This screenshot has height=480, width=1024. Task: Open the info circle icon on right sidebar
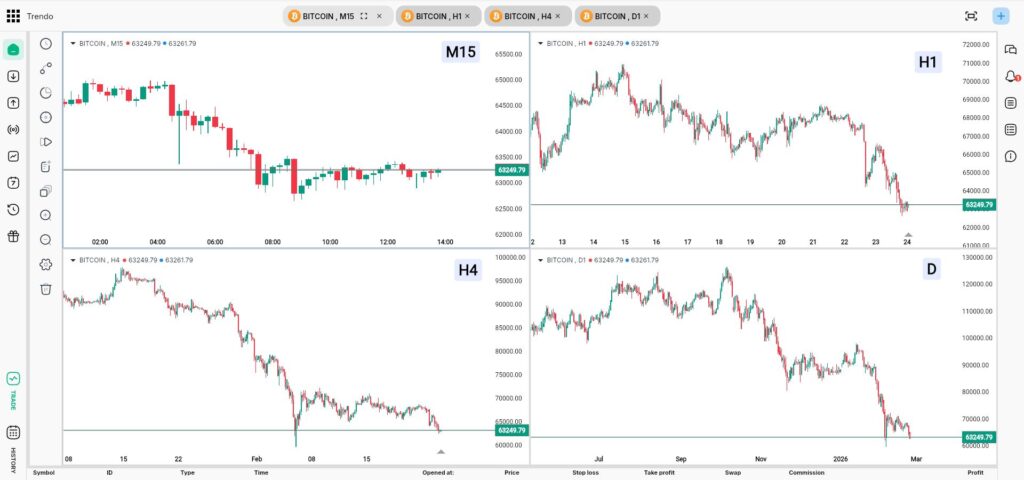point(1010,156)
